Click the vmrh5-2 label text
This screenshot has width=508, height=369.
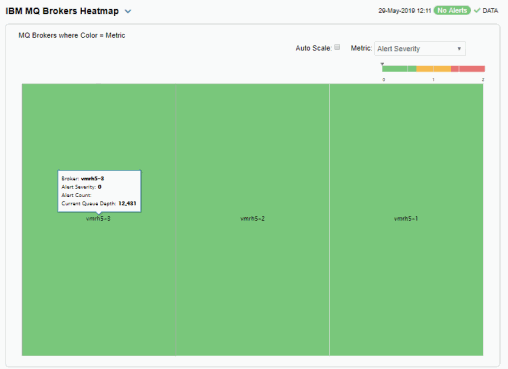(252, 219)
